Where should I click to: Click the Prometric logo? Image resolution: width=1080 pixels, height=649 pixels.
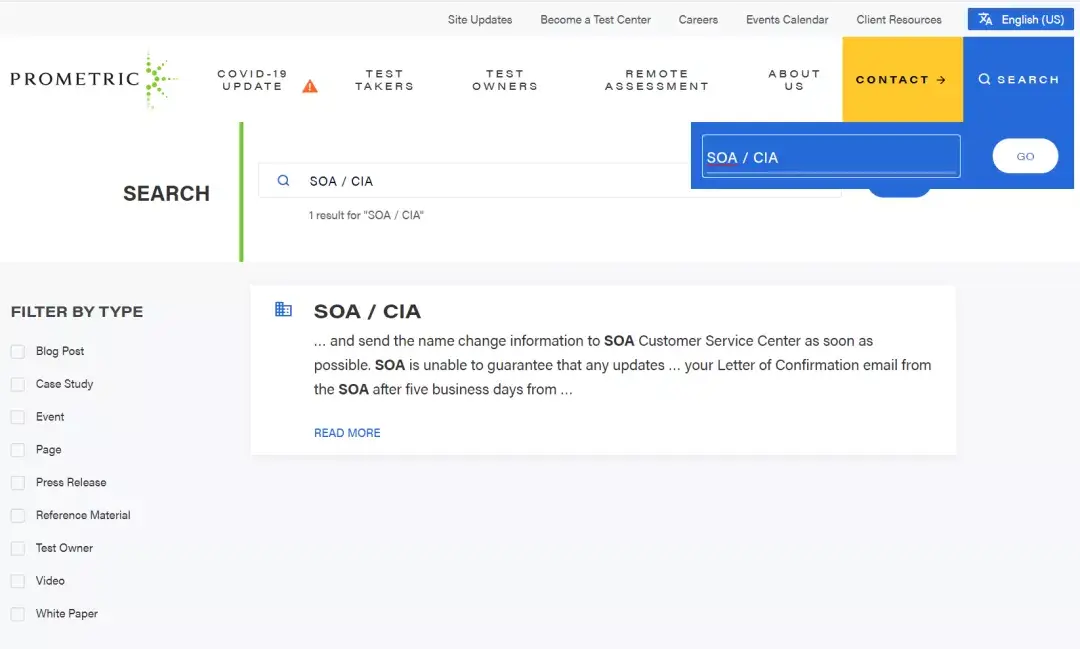tap(93, 79)
